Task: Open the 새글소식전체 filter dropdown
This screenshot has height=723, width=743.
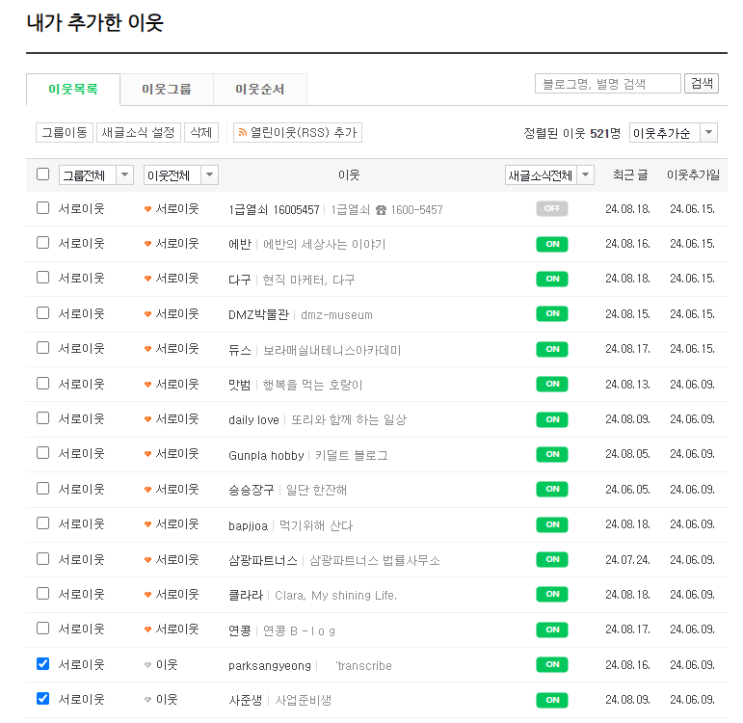Action: [x=549, y=175]
